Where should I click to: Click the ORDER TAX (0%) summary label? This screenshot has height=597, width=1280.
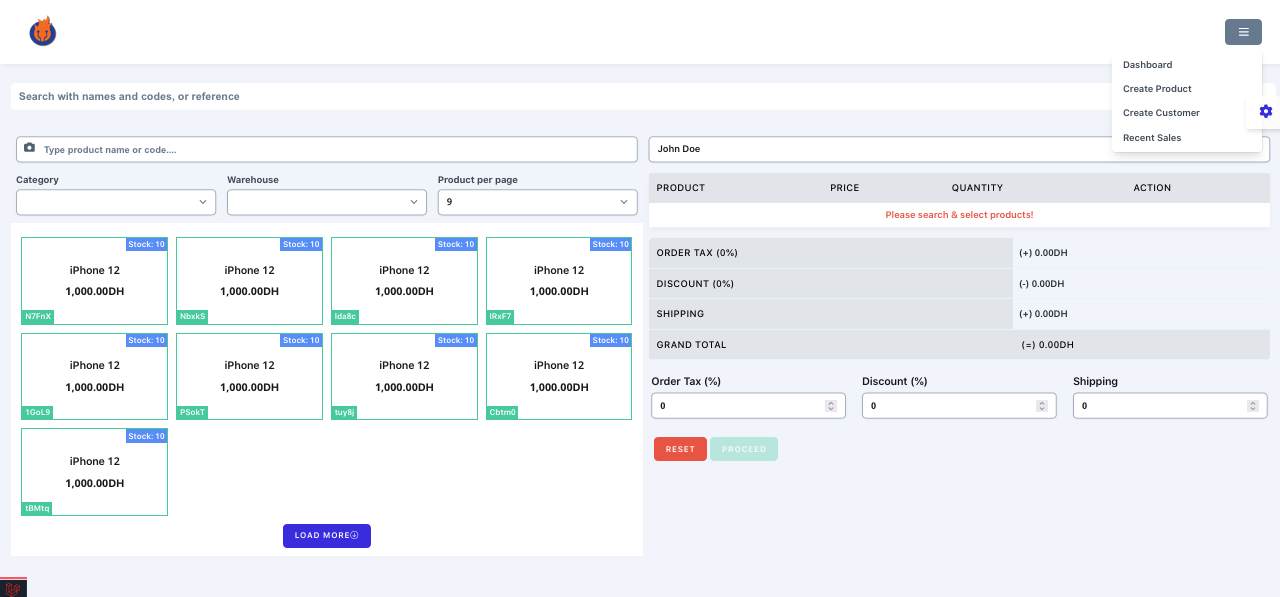tap(697, 253)
